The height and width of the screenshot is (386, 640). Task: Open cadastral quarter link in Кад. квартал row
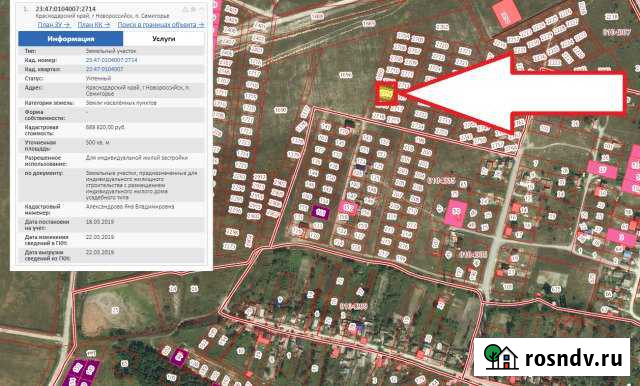(x=104, y=69)
